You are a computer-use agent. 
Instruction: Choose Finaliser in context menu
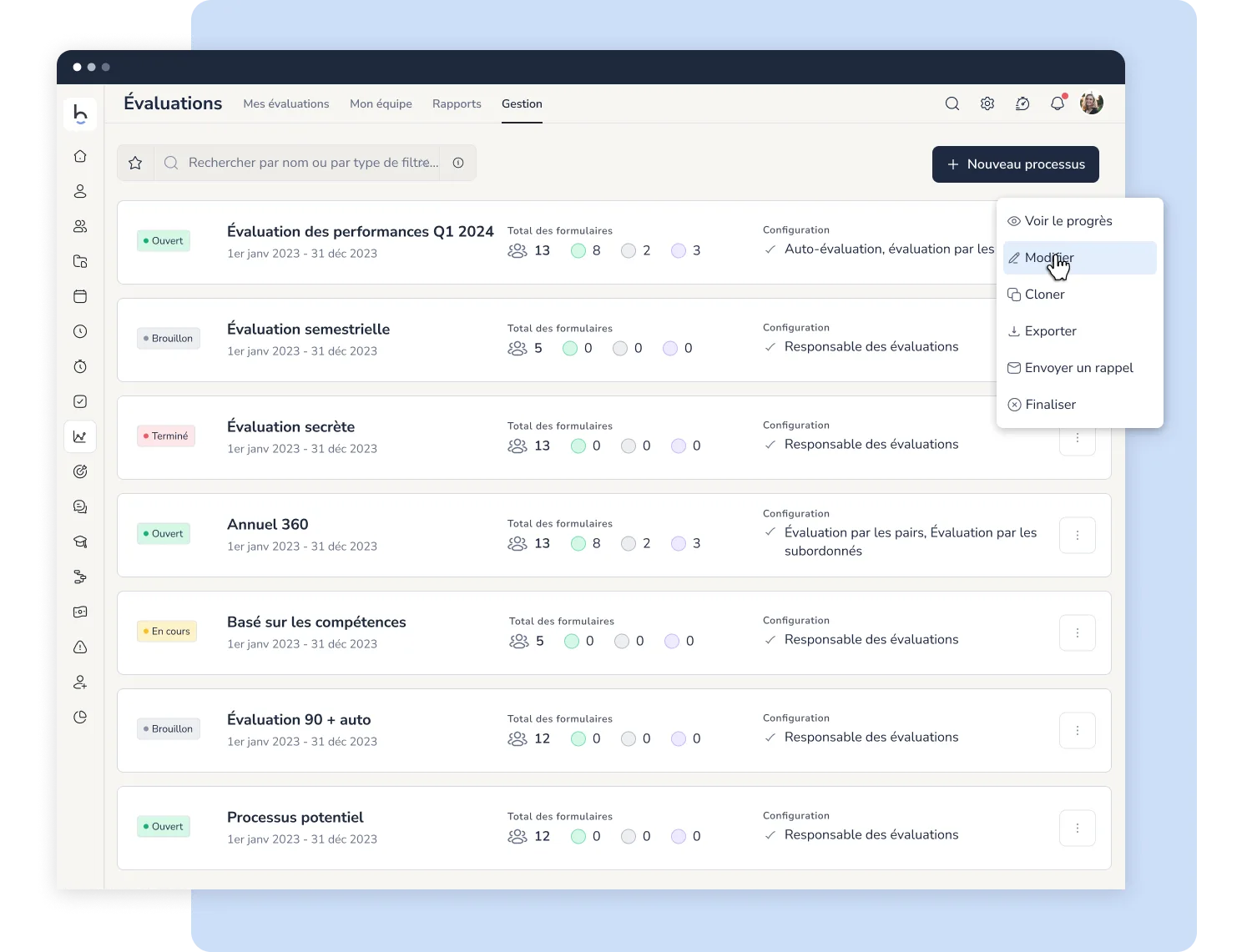click(x=1080, y=405)
